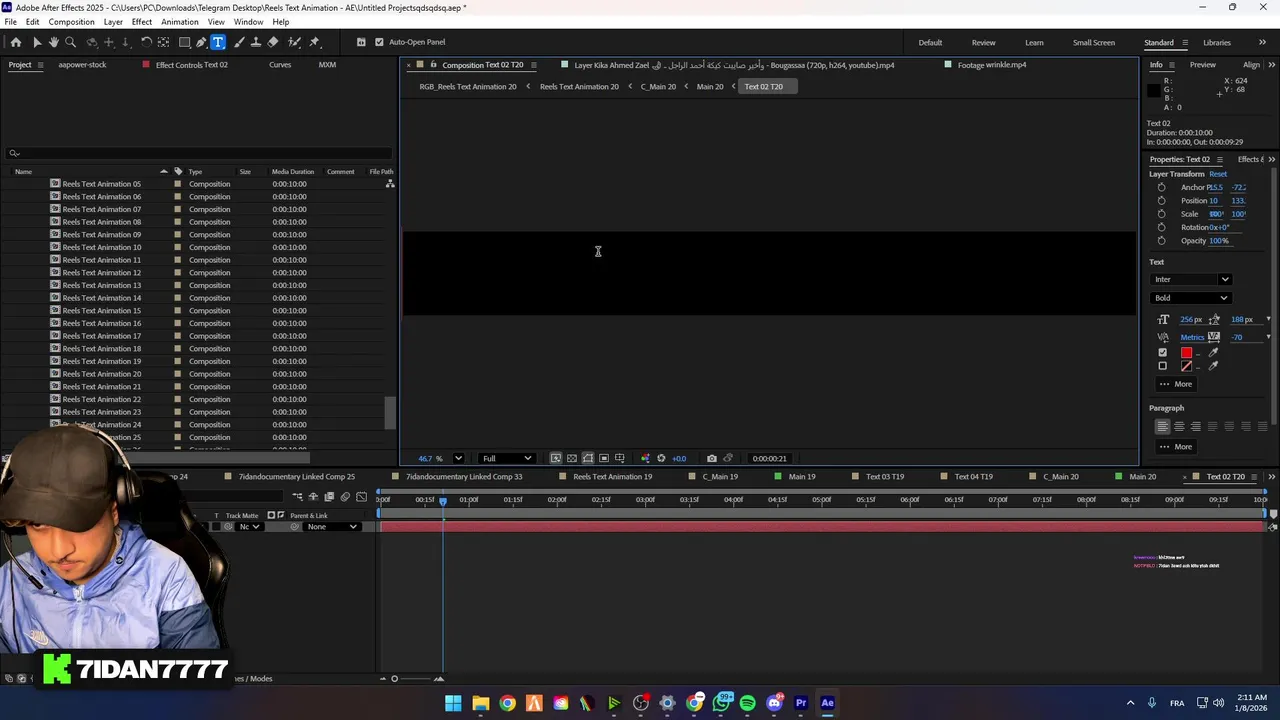Open the leading value dropdown arrow
The image size is (1280, 720).
click(1268, 320)
